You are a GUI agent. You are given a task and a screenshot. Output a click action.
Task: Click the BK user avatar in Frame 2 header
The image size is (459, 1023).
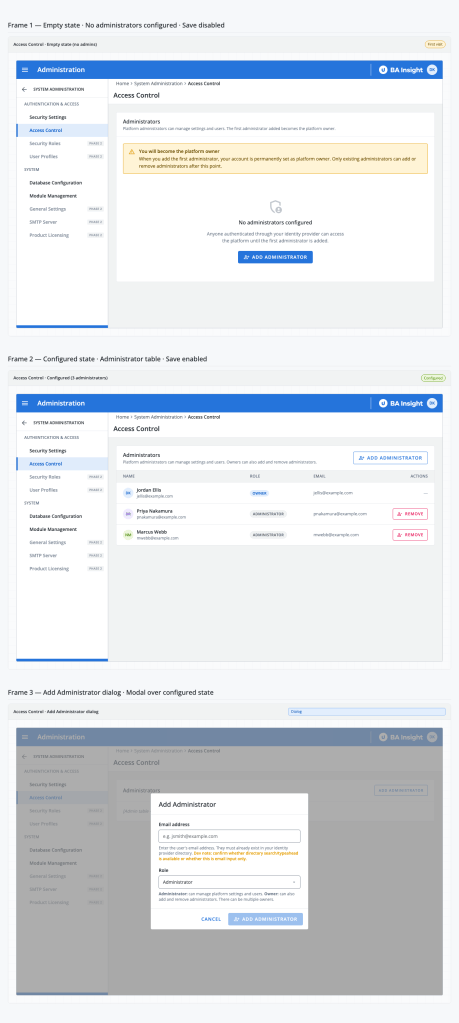(432, 403)
